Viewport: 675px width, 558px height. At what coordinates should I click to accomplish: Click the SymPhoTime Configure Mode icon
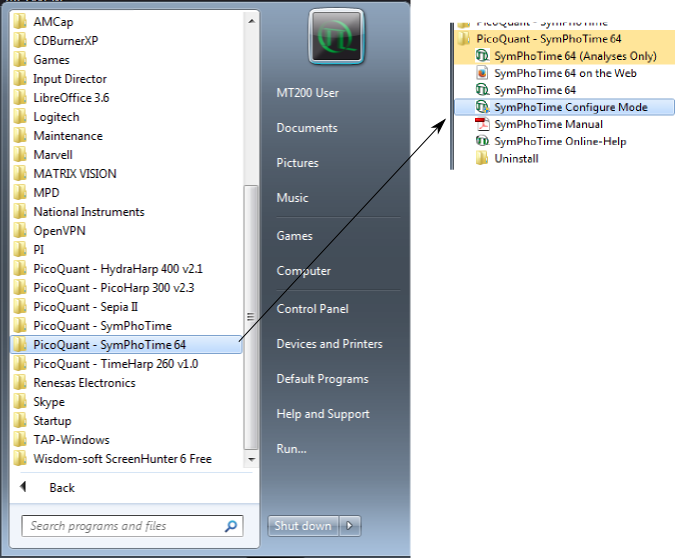pos(482,108)
